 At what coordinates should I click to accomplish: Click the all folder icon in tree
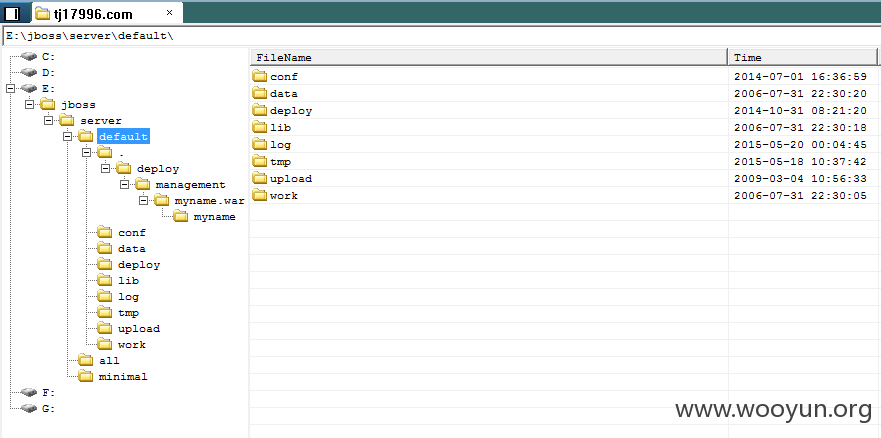(85, 361)
